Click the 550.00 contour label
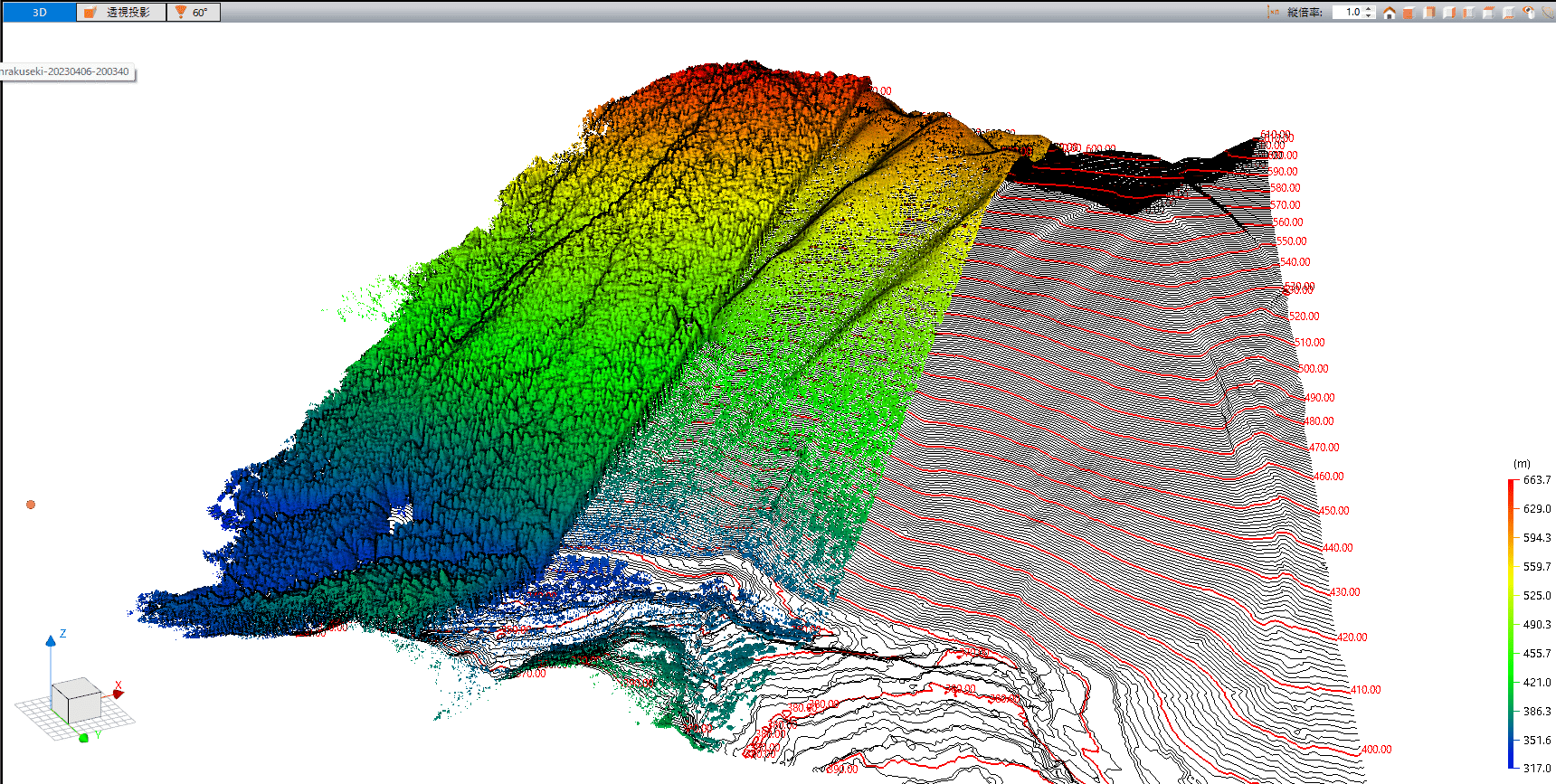 tap(1291, 241)
